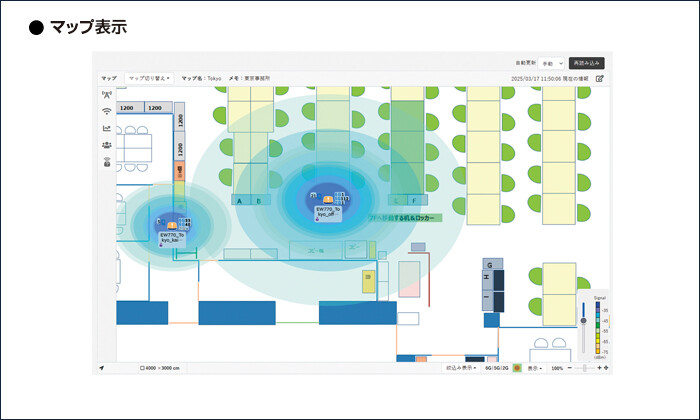Click the access point antenna sidebar icon

pos(106,96)
